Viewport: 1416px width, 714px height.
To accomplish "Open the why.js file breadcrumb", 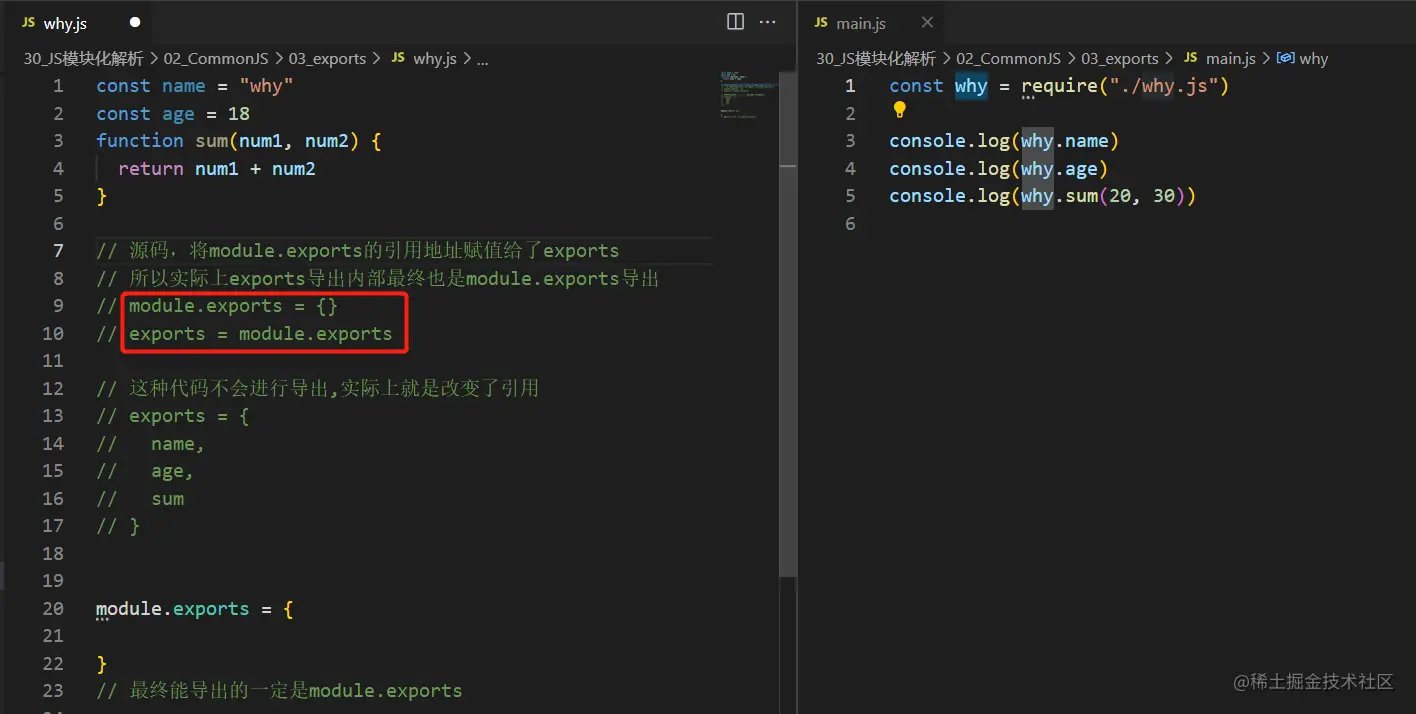I will point(435,58).
